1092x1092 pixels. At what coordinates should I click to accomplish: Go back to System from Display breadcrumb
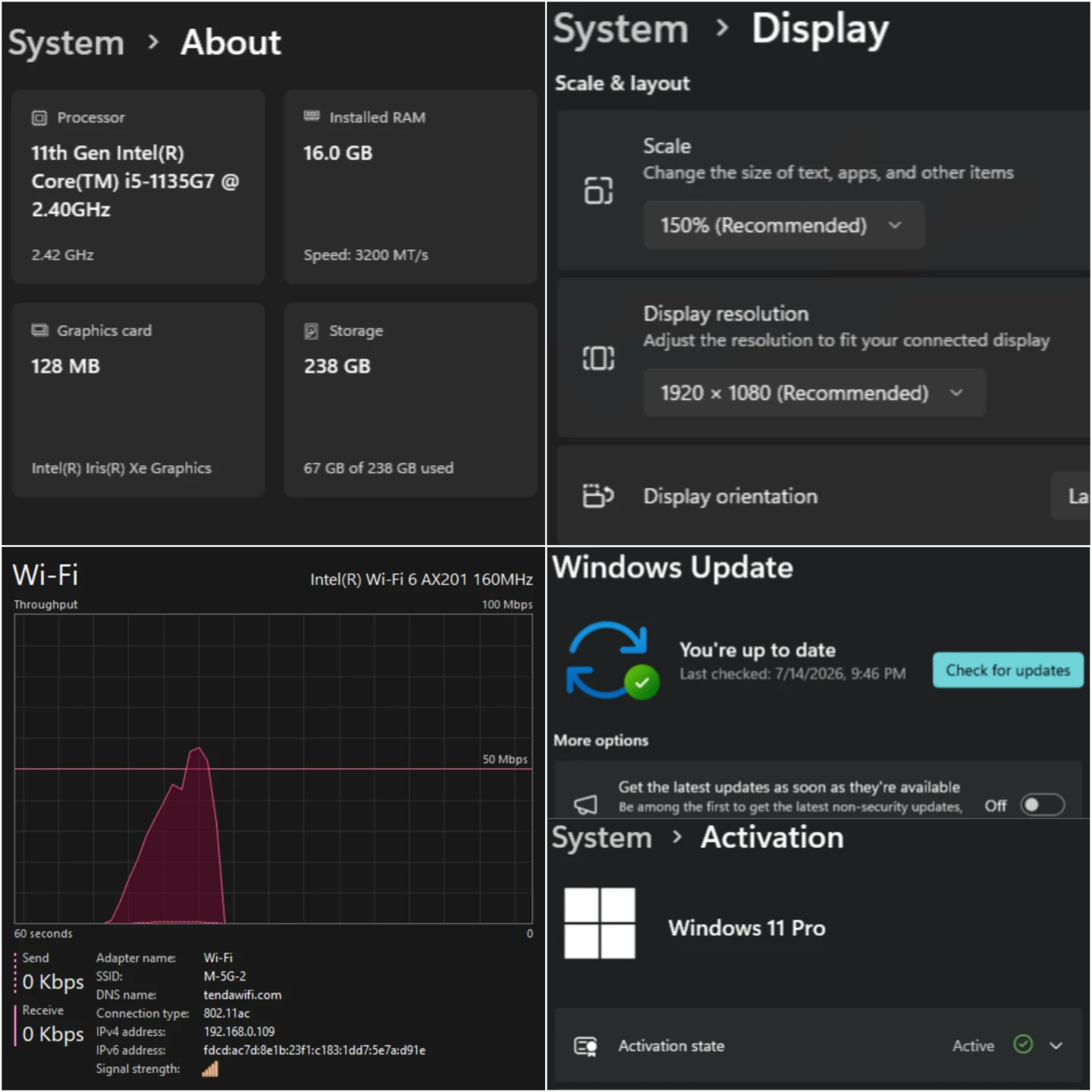click(x=621, y=30)
